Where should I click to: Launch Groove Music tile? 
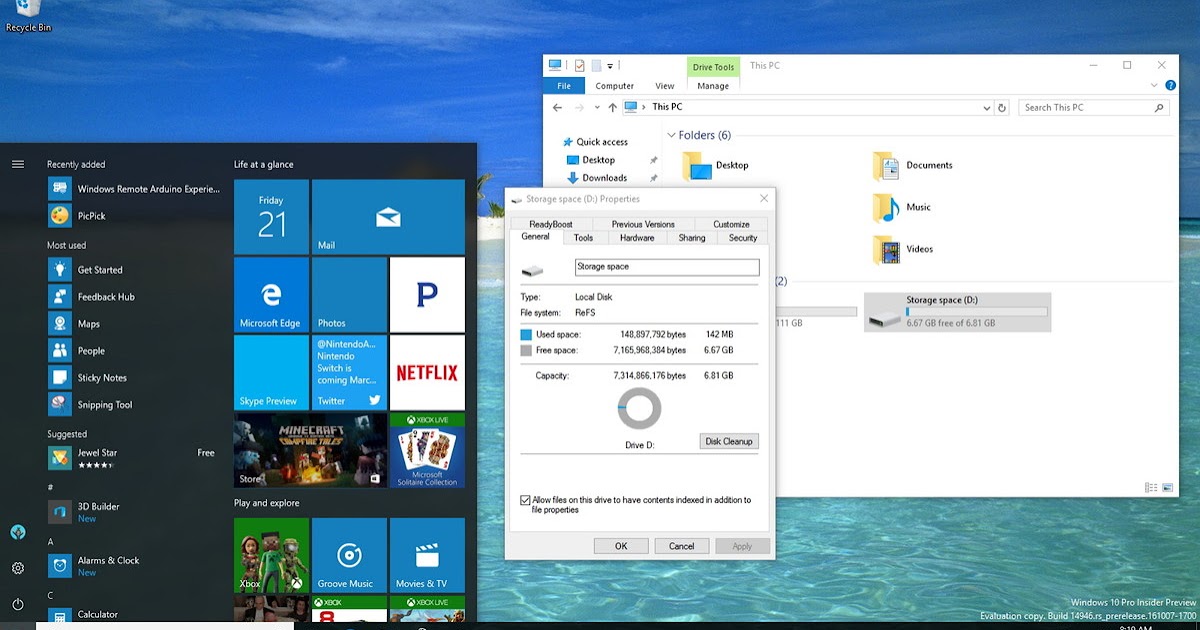tap(349, 555)
